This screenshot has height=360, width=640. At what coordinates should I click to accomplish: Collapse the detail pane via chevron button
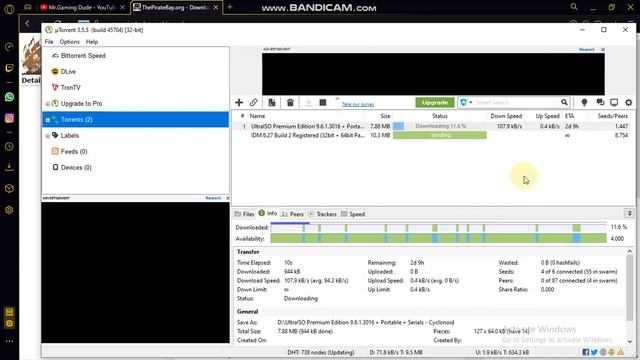tap(629, 213)
